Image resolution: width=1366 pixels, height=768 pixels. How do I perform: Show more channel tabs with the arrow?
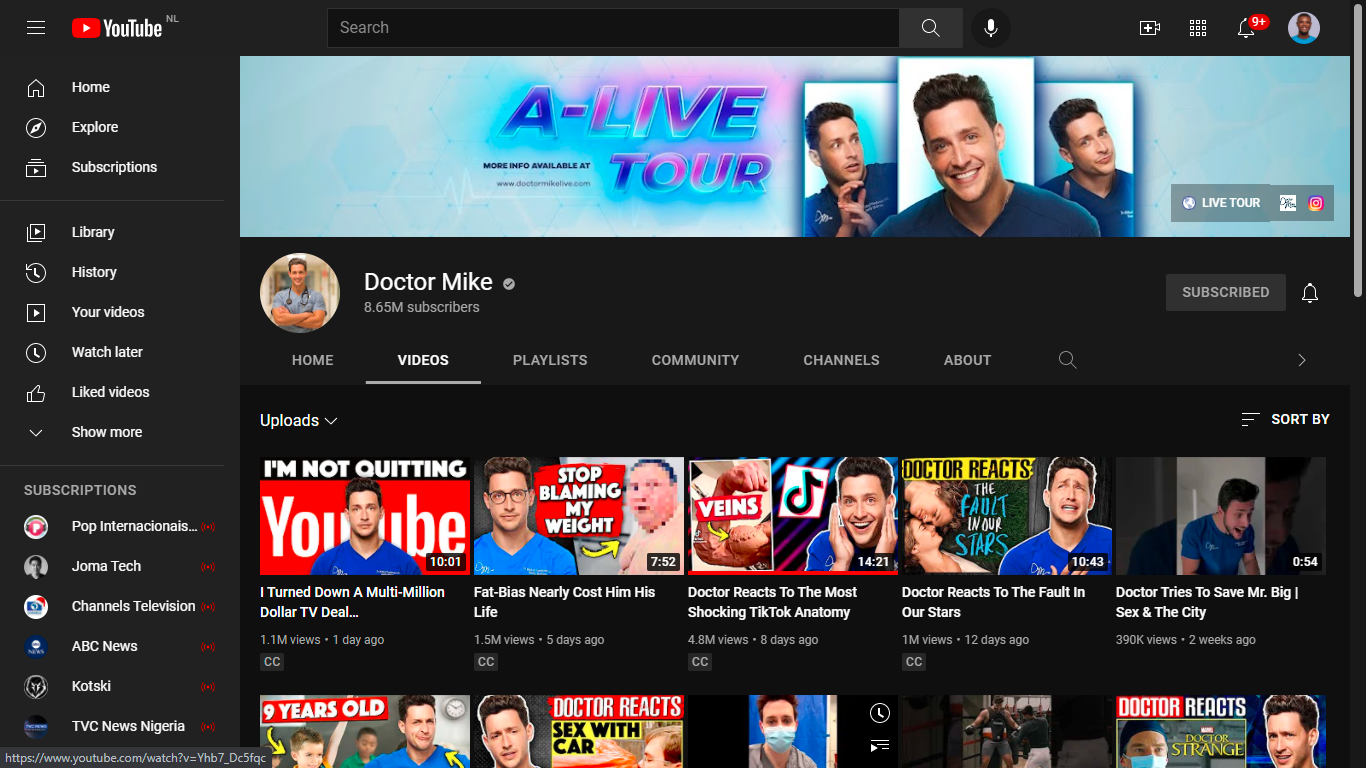1302,360
